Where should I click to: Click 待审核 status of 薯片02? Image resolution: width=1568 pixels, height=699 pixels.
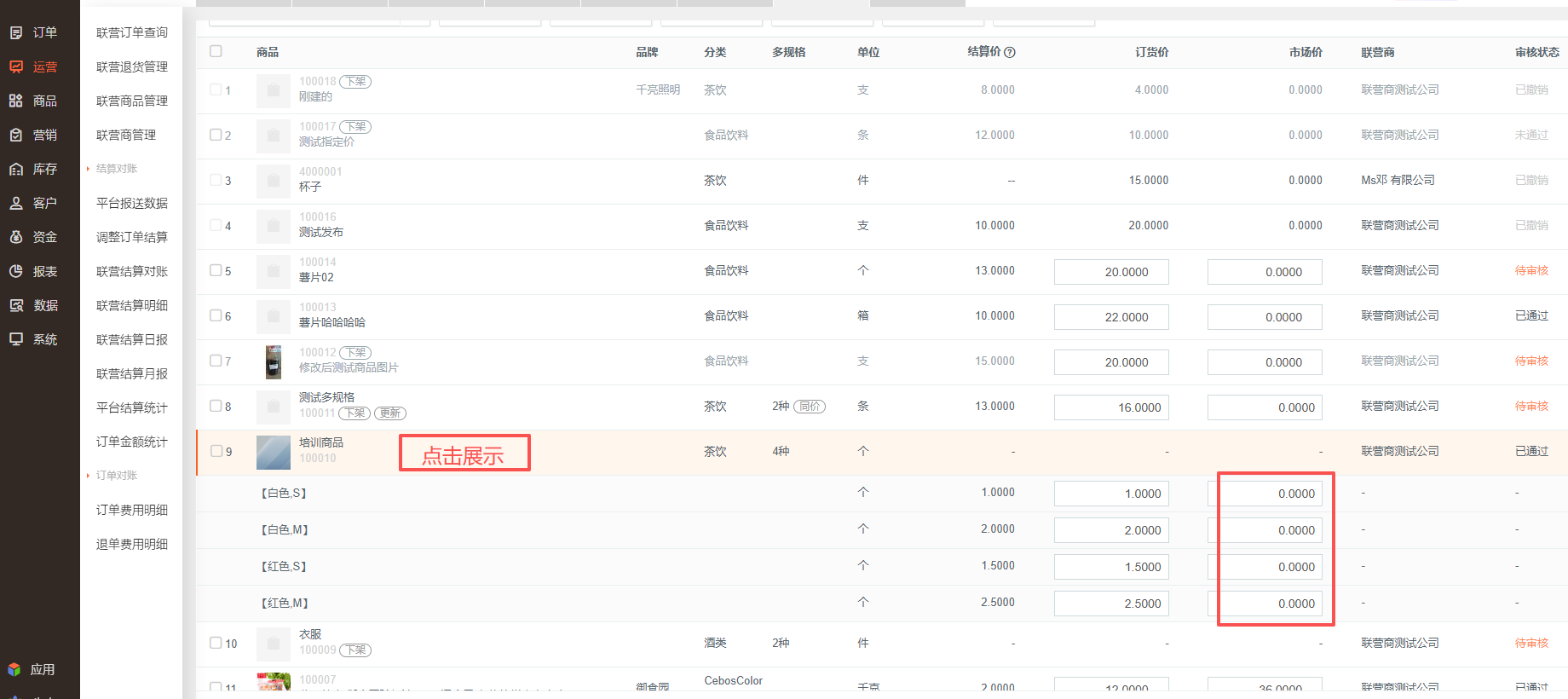1531,270
